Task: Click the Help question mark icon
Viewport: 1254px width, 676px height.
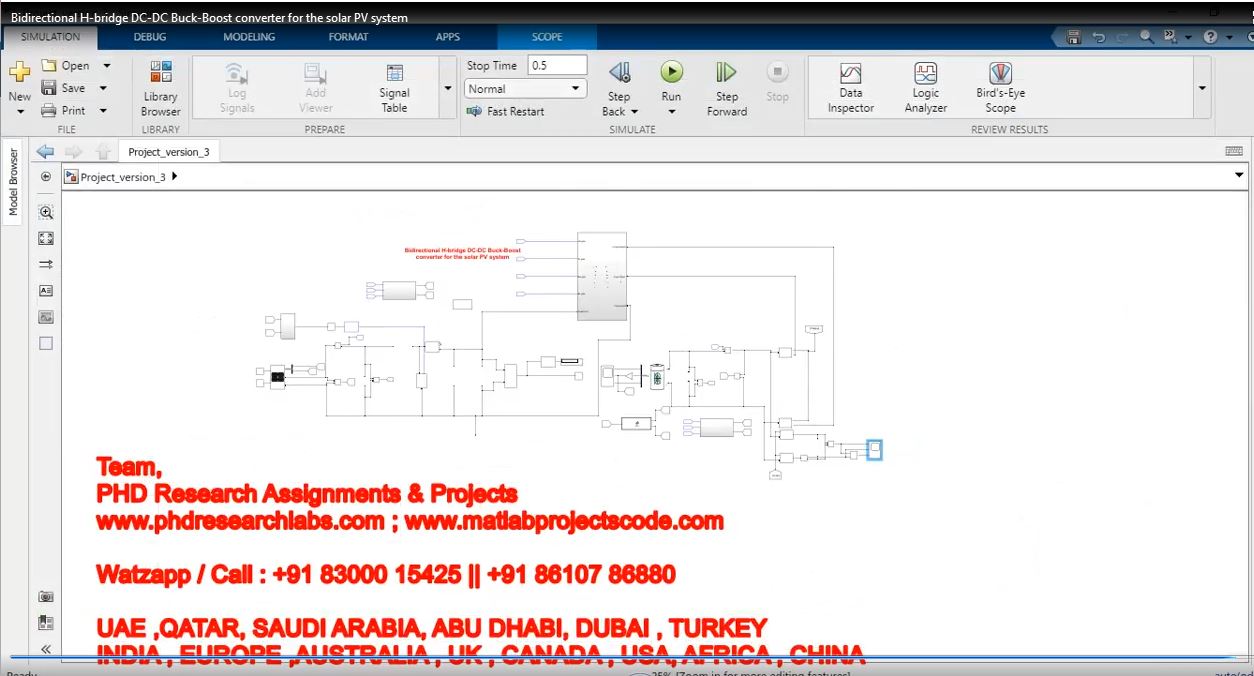Action: (1210, 37)
